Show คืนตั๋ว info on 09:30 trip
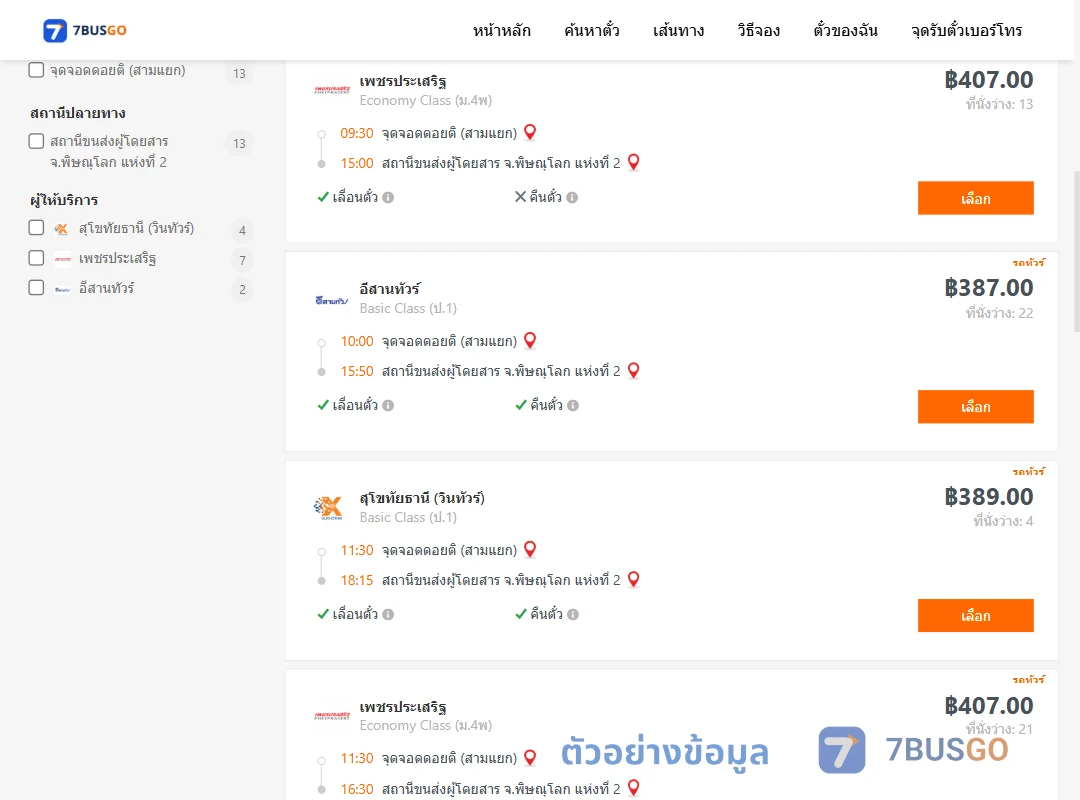1080x800 pixels. (x=572, y=198)
